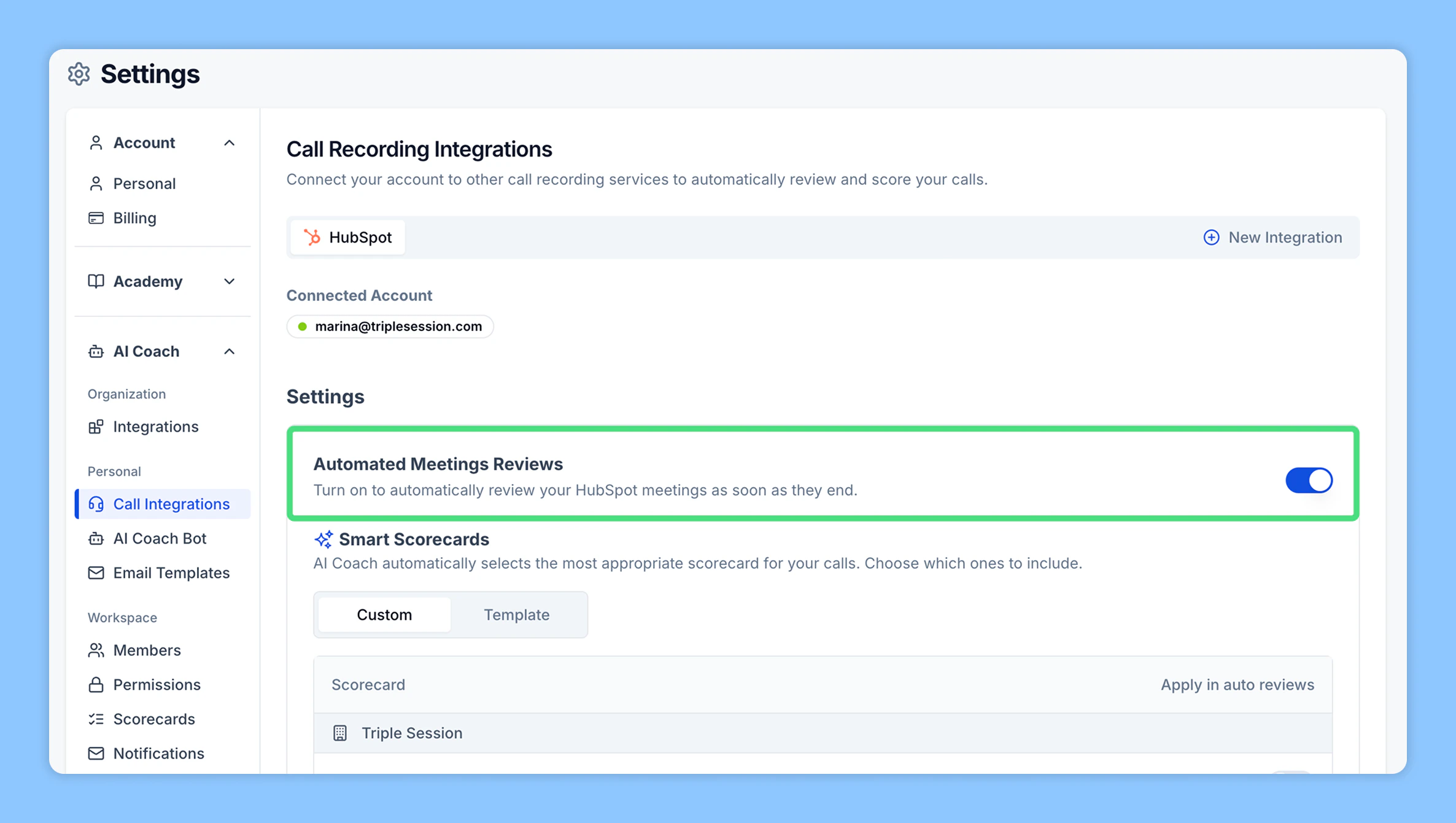Screen dimensions: 1456x823
Task: Open Personal account settings
Action: click(x=162, y=184)
